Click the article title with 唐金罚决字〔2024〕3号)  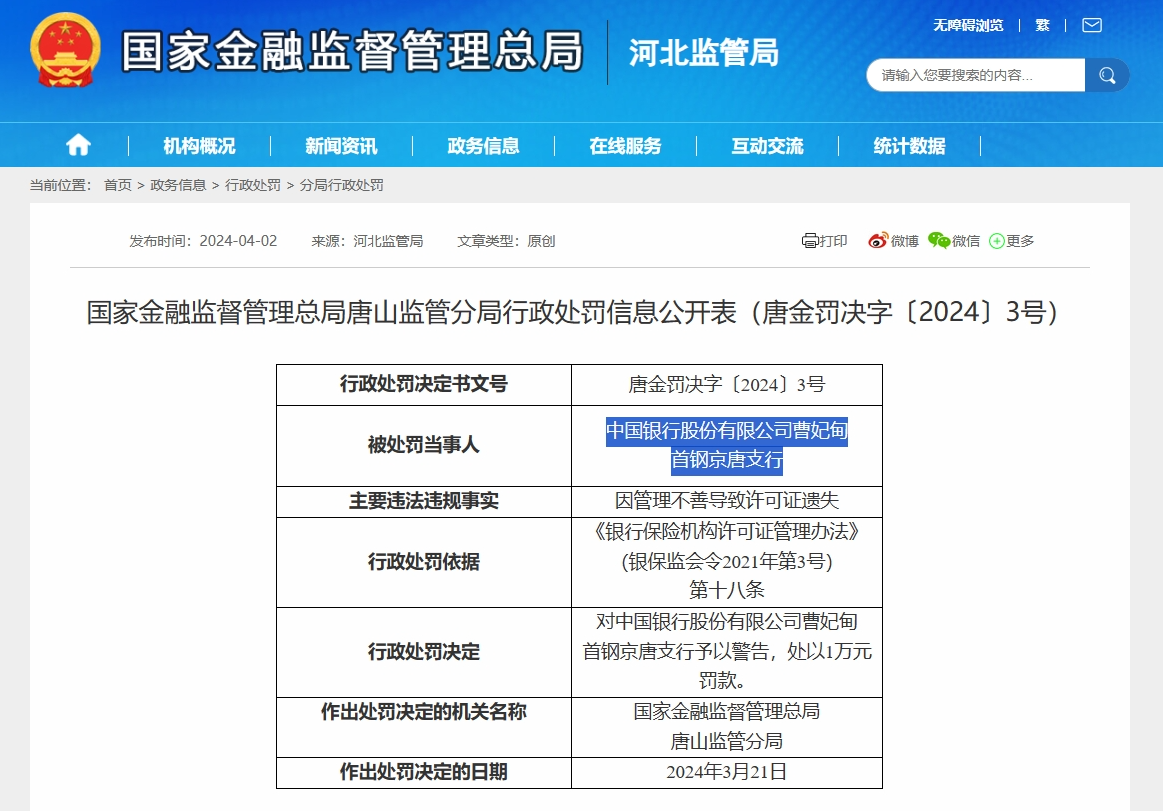pyautogui.click(x=572, y=312)
